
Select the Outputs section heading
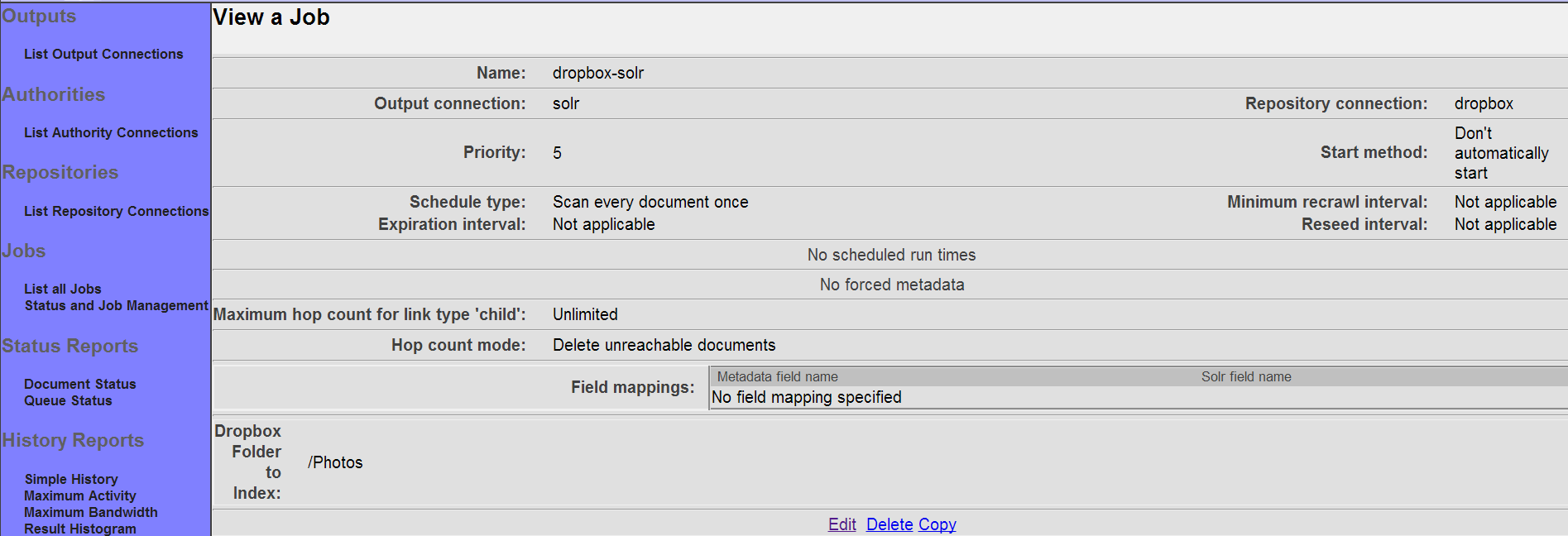coord(39,17)
